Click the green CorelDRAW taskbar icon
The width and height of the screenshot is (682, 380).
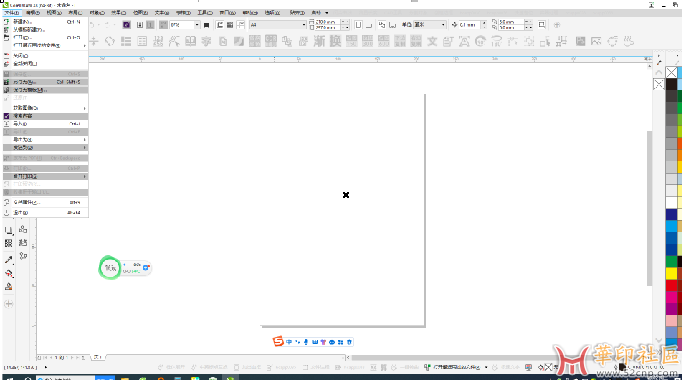[231, 378]
